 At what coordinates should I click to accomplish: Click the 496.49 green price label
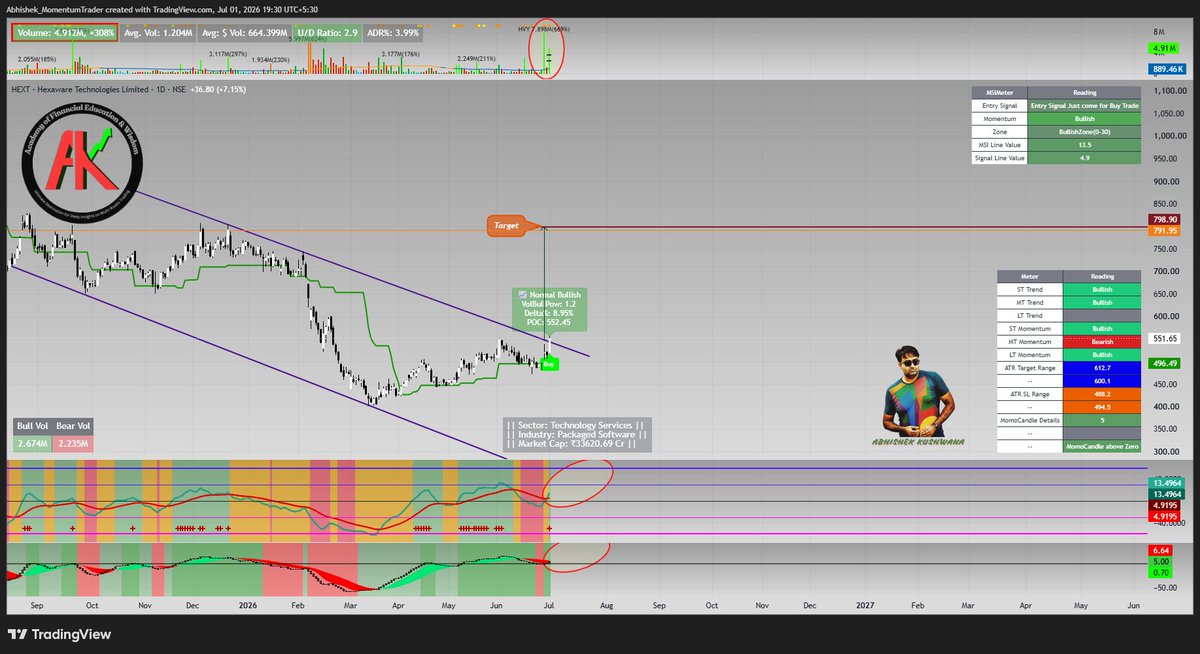pyautogui.click(x=1166, y=363)
